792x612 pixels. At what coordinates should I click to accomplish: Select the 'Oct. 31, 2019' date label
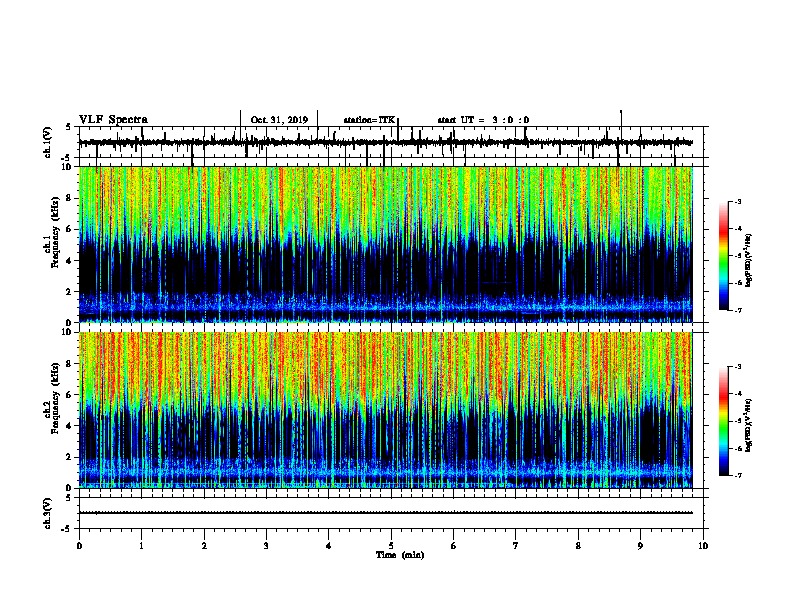tap(279, 120)
